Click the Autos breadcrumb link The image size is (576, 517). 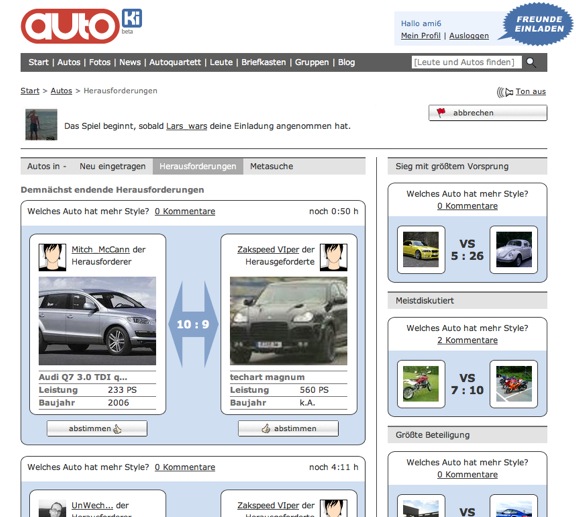point(61,91)
